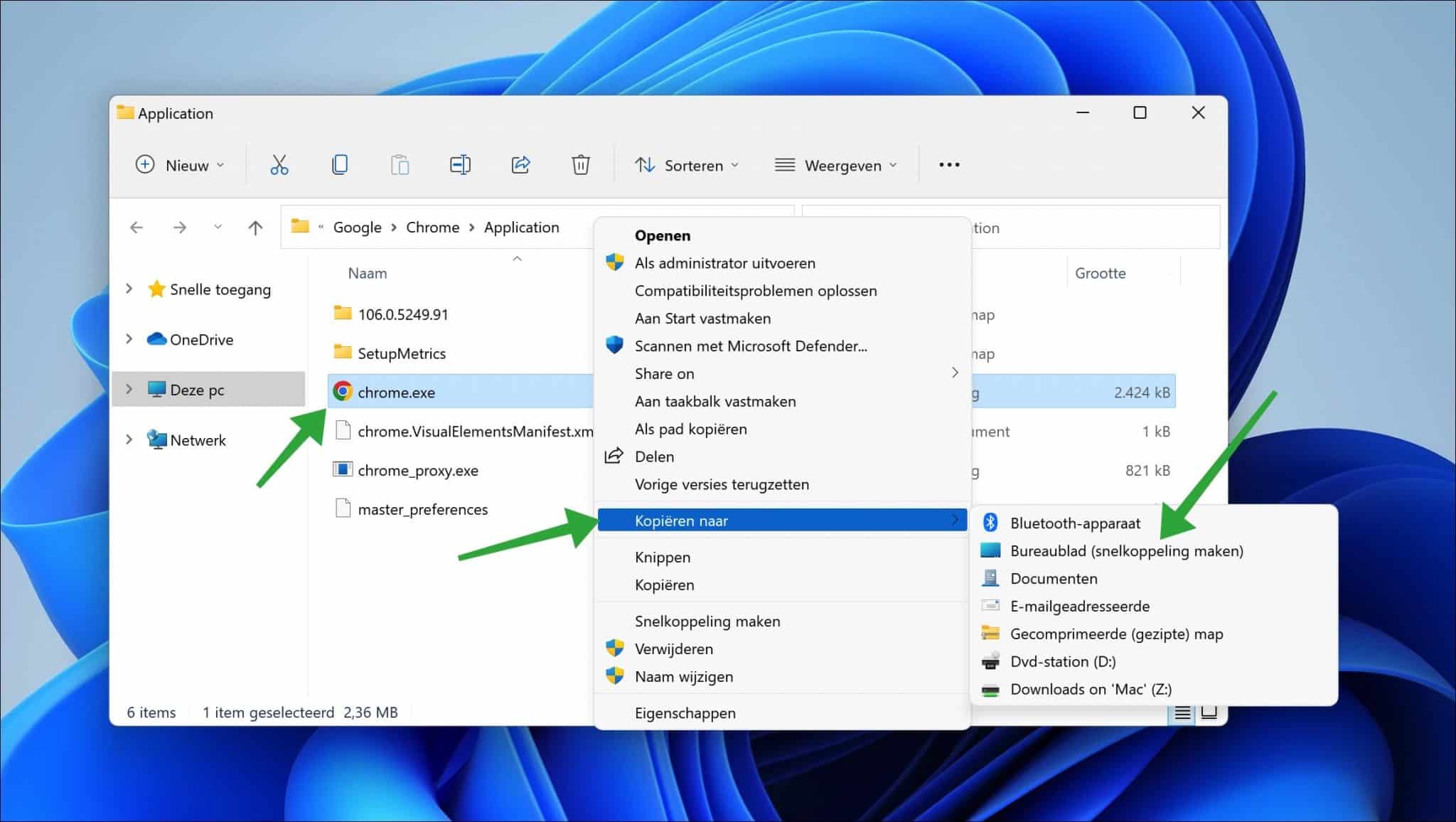Screen dimensions: 1456x822
Task: Select 'Bureaublad (snelkoppeling maken)' in the submenu
Action: coord(1127,550)
